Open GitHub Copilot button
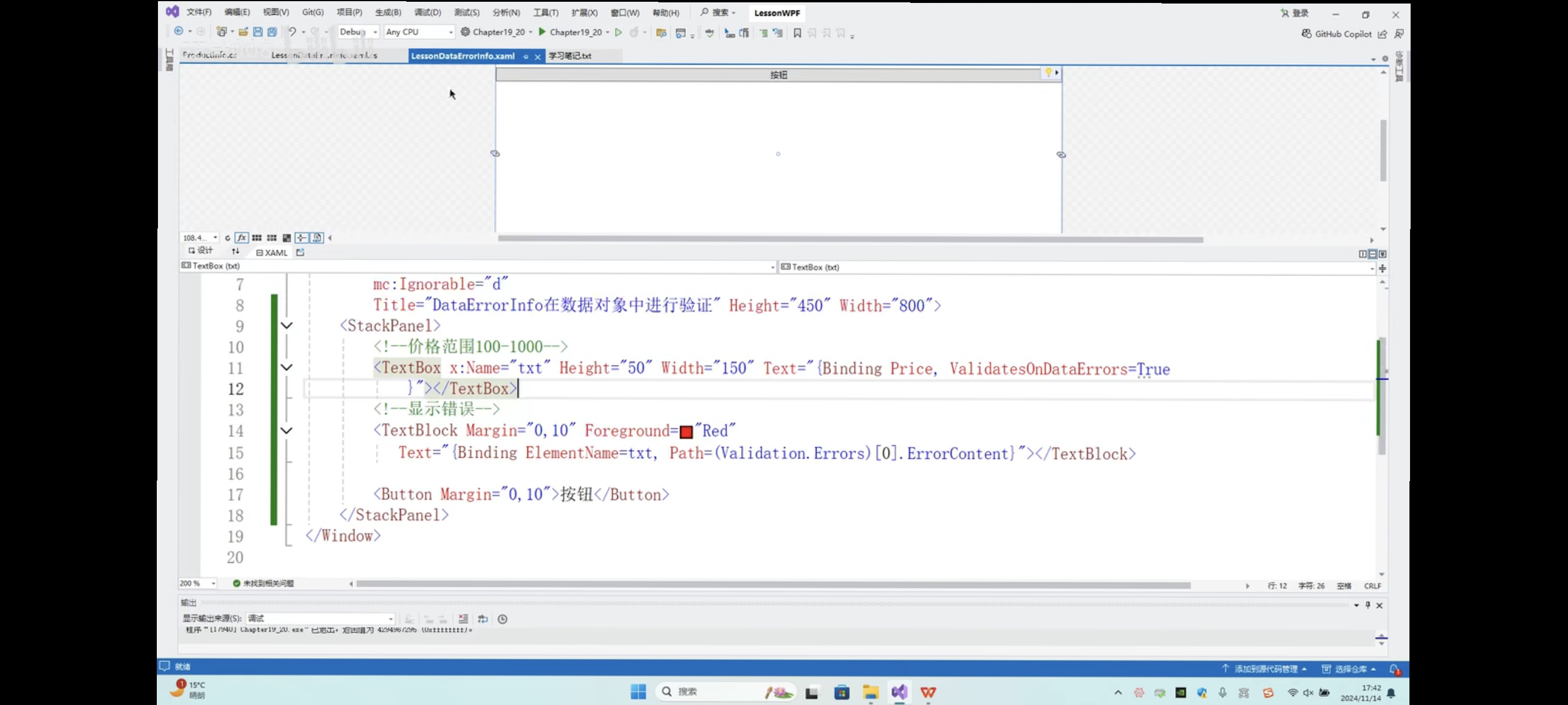This screenshot has height=705, width=1568. (x=1336, y=34)
